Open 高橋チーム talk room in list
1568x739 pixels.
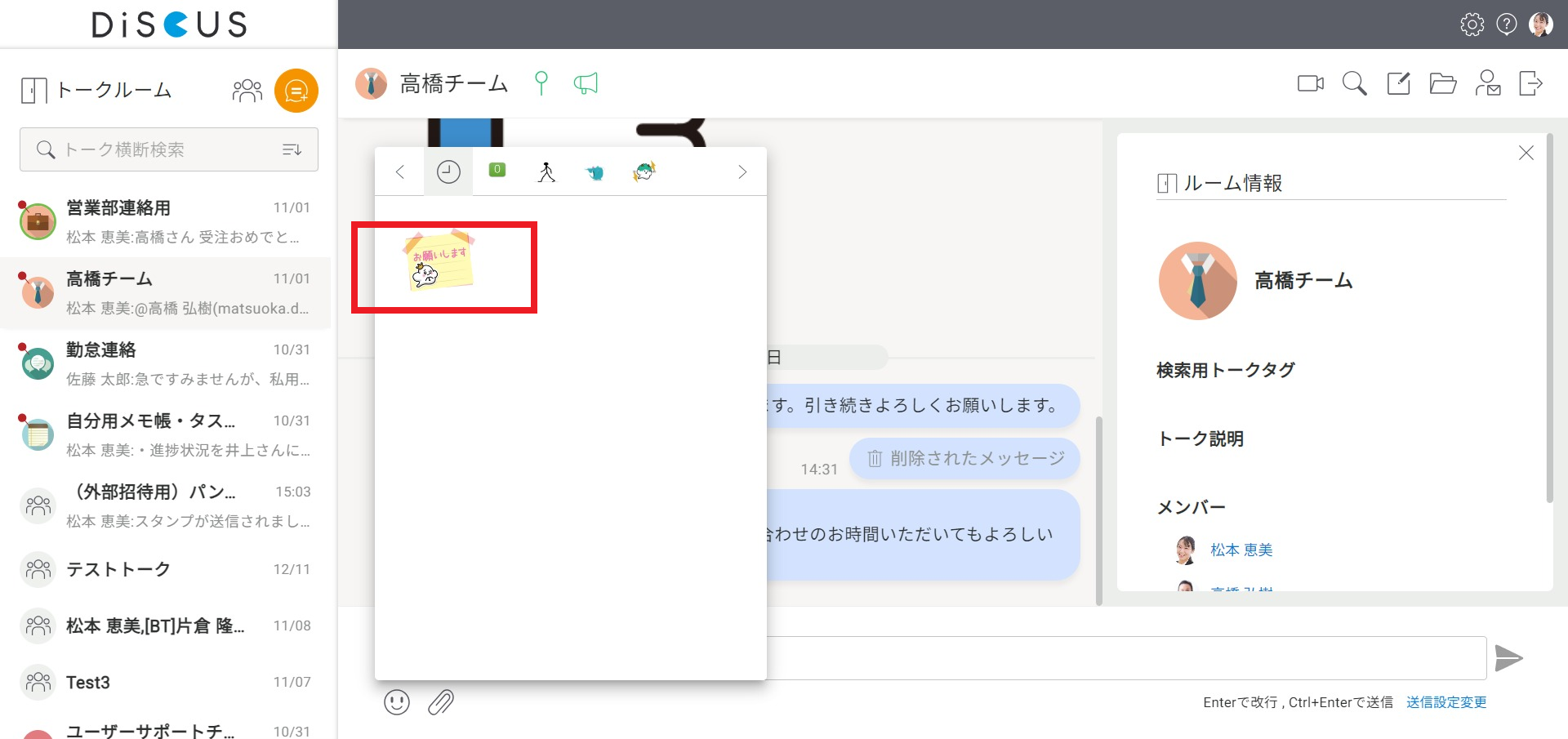pos(166,293)
